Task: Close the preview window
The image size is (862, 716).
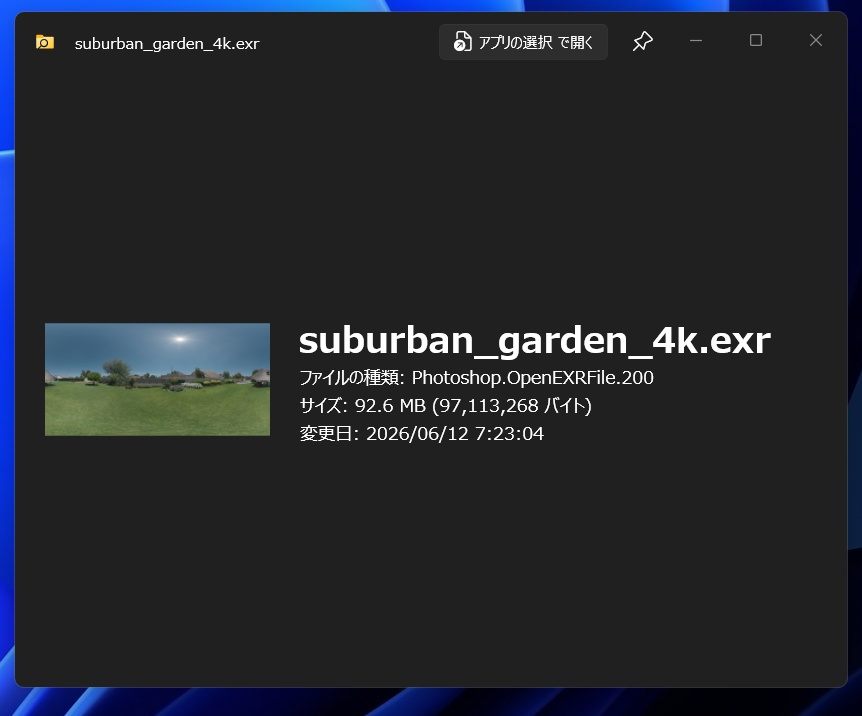Action: tap(816, 41)
